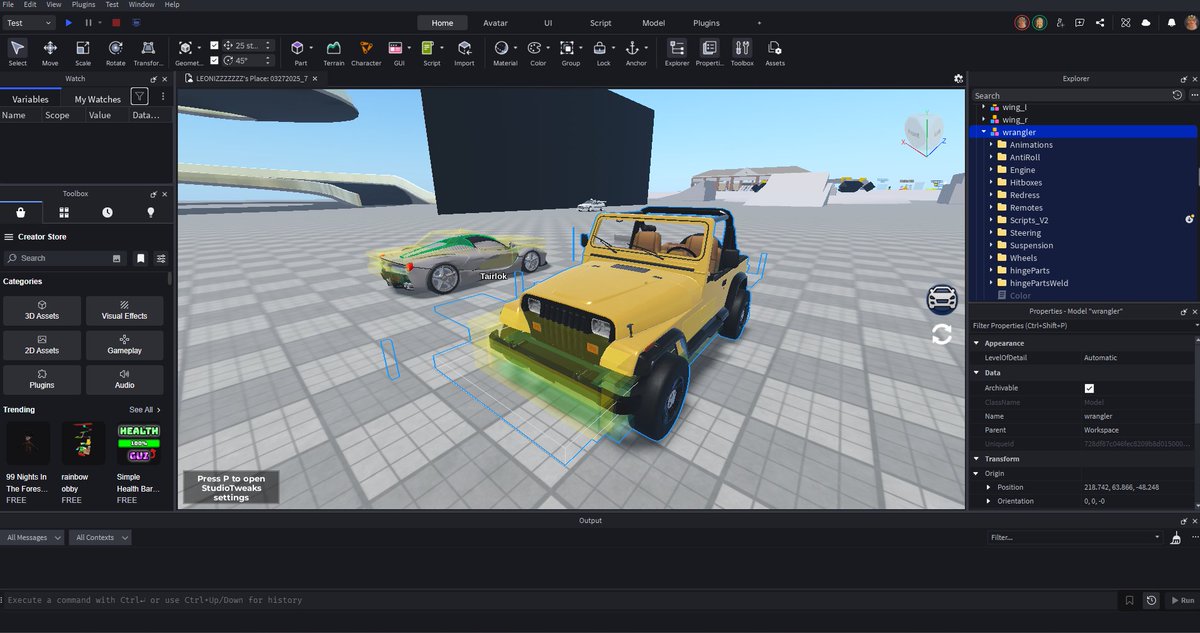
Task: Click the Watch filter icon
Action: (140, 97)
